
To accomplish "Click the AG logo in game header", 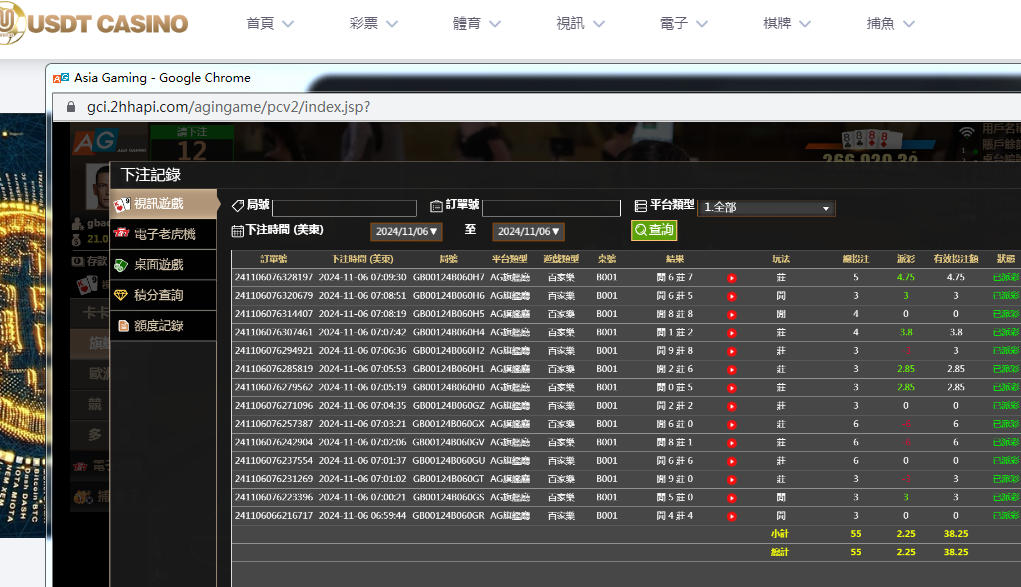I will pos(95,145).
